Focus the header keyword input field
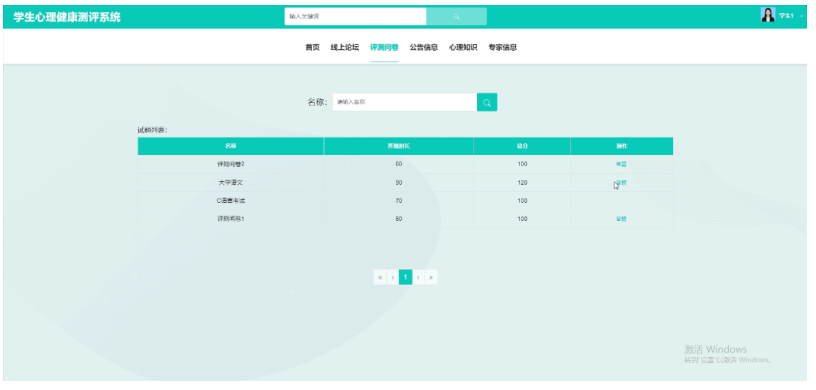The image size is (816, 390). point(355,17)
